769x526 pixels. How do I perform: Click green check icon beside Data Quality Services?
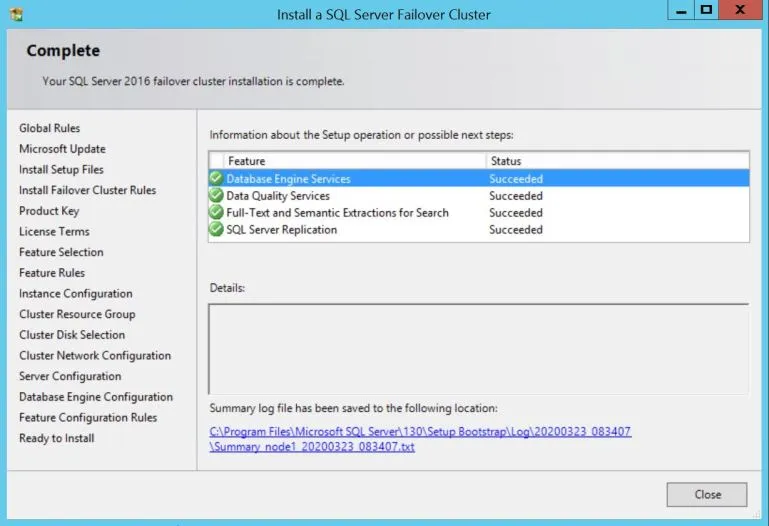click(216, 195)
